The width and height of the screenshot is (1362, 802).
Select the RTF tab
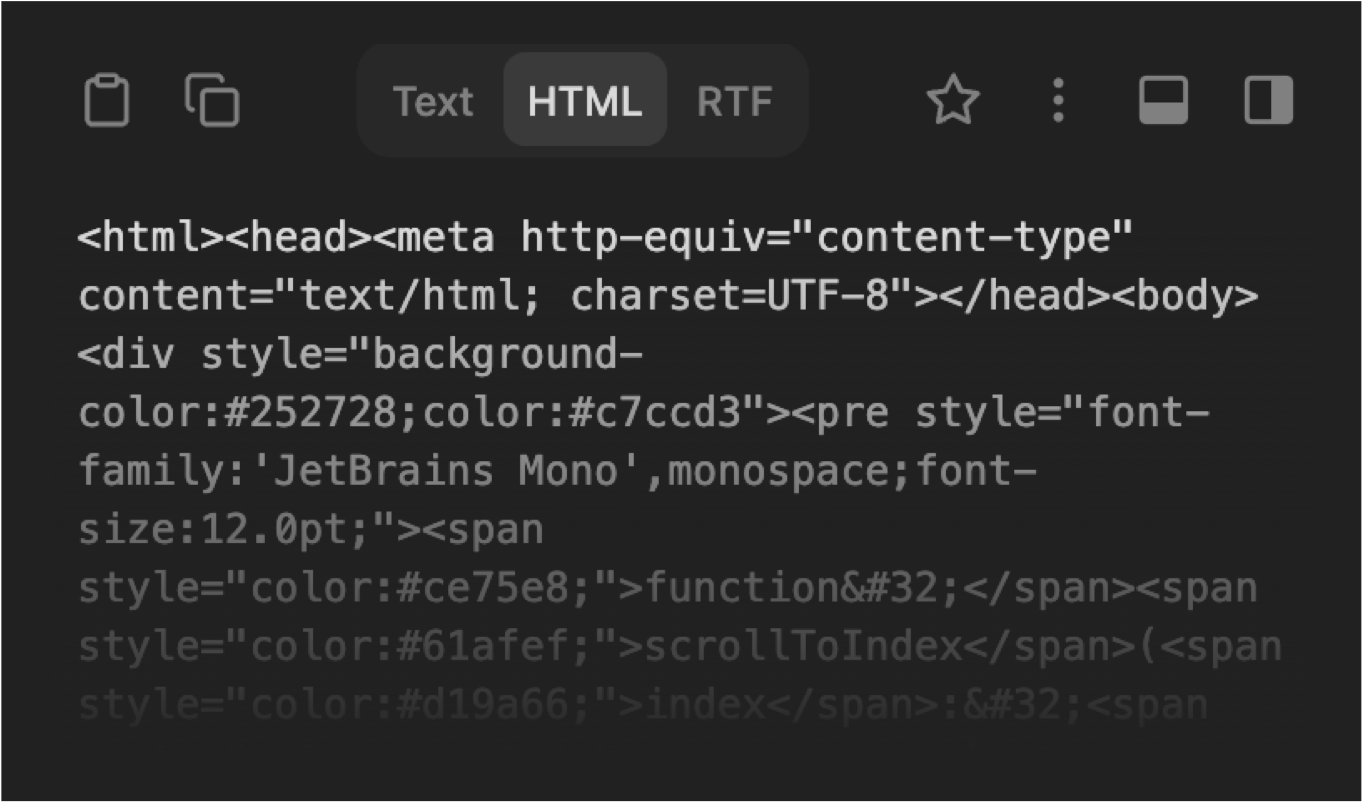pos(735,100)
